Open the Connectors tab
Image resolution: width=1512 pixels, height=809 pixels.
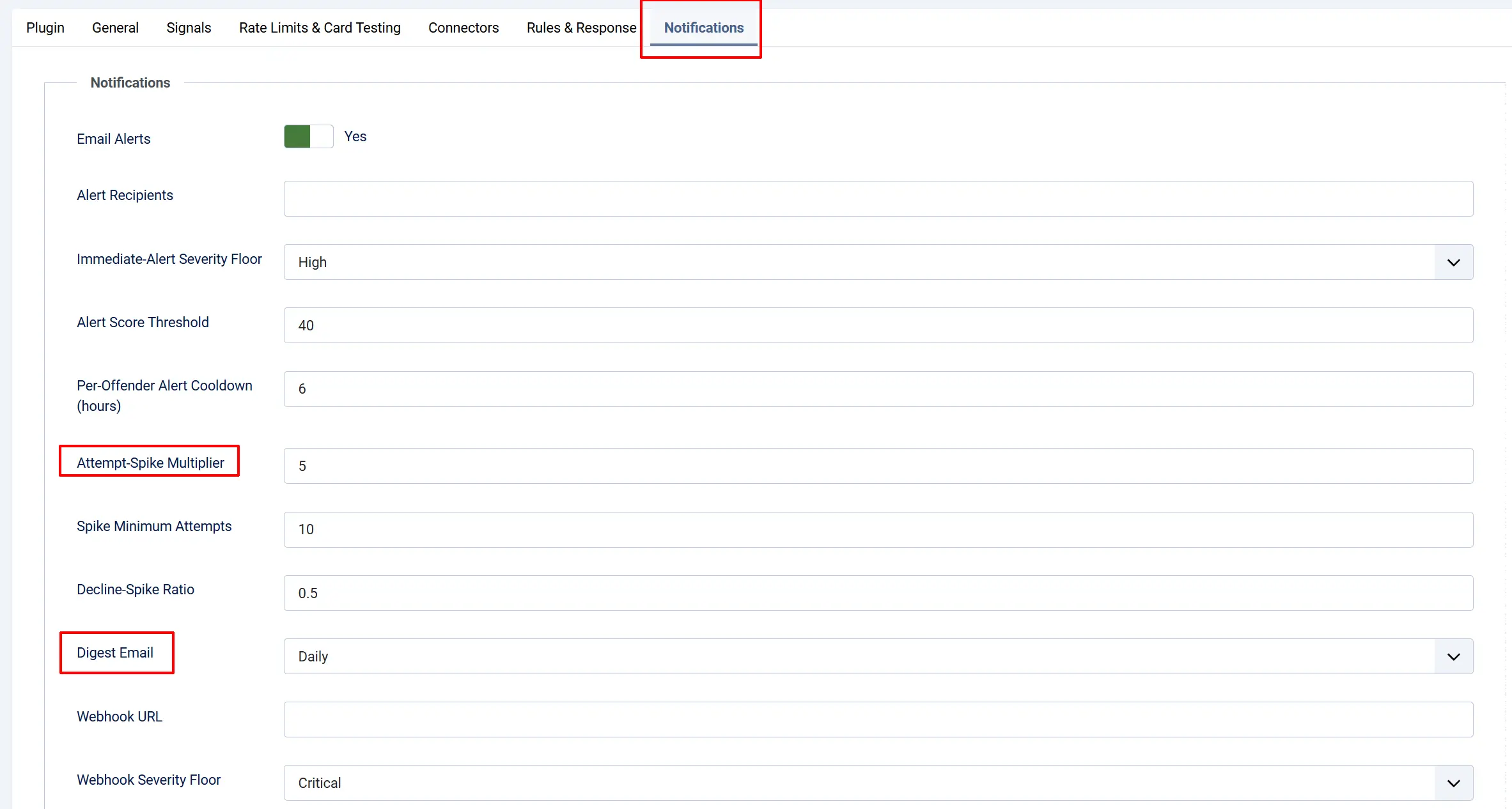pyautogui.click(x=464, y=27)
